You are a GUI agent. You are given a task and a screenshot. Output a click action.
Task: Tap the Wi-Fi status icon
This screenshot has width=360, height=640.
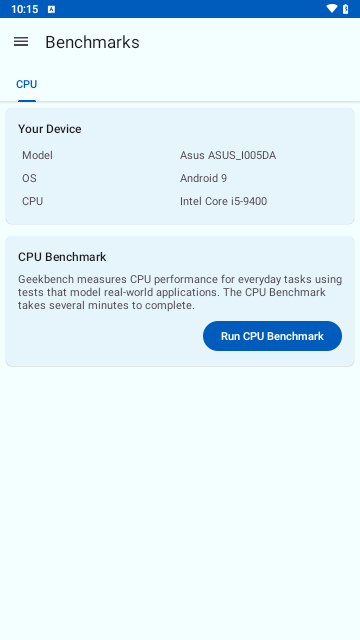pyautogui.click(x=332, y=9)
